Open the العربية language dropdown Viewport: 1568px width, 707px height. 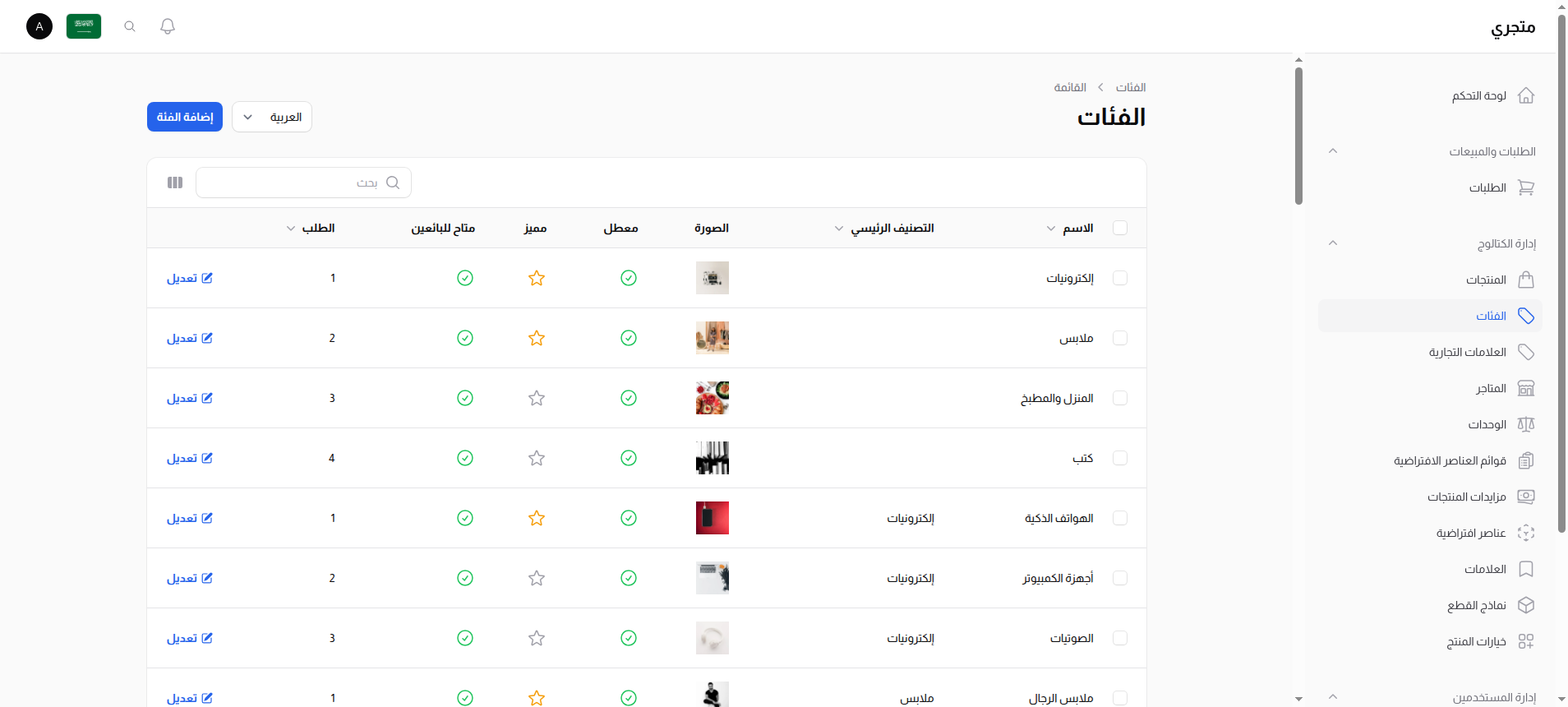[272, 117]
